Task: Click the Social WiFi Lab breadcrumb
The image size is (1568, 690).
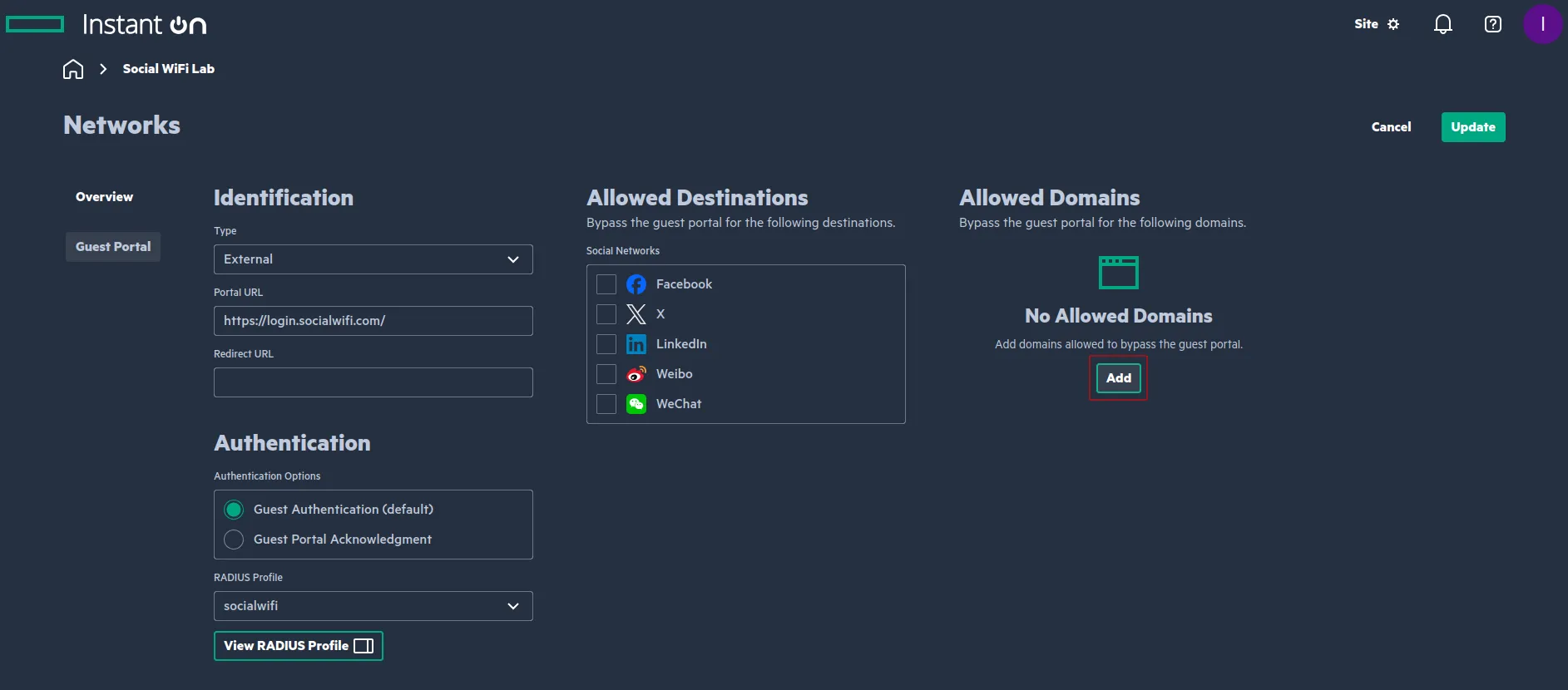Action: (168, 69)
